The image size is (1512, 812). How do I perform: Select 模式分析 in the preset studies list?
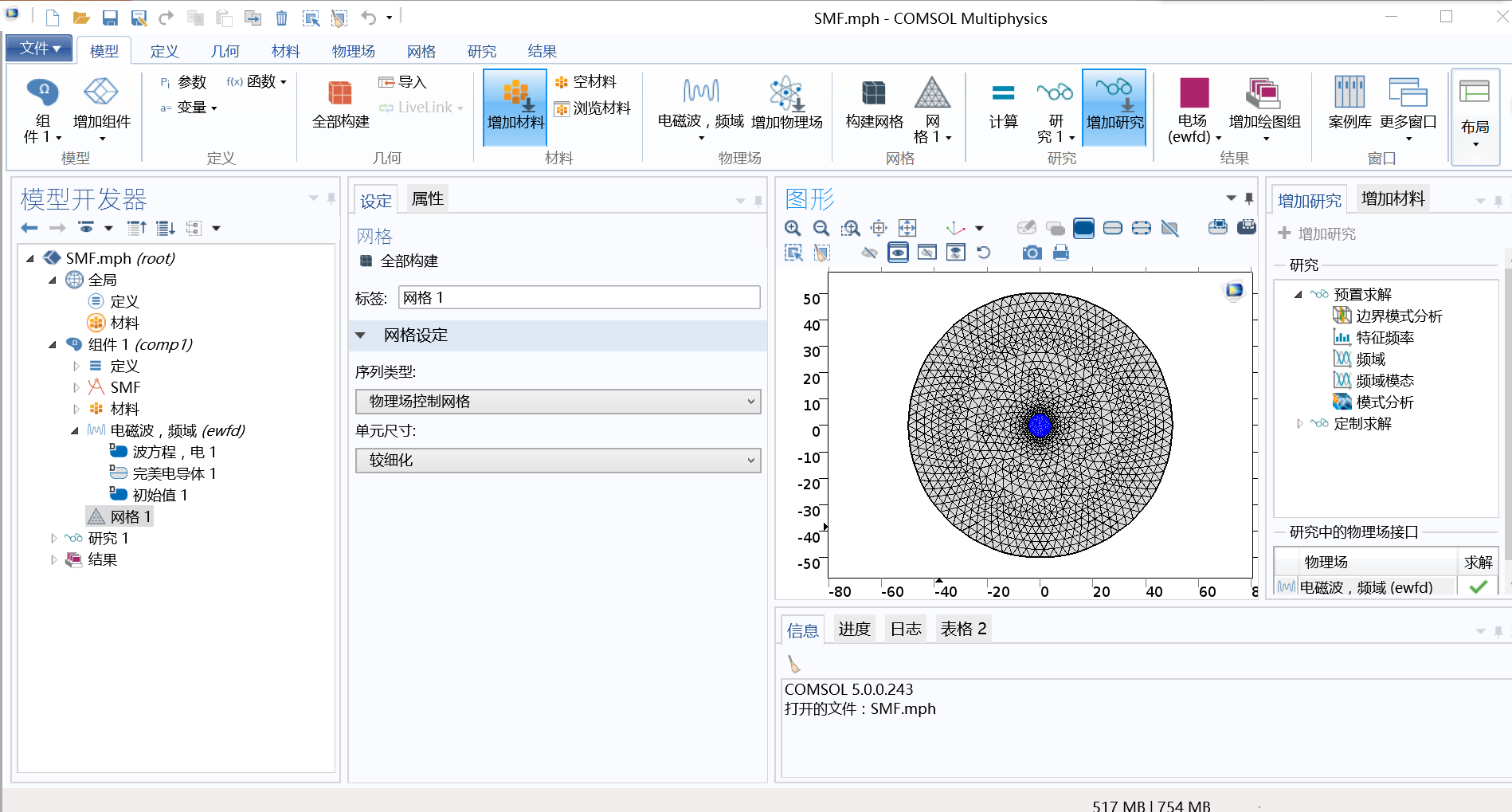point(1385,402)
